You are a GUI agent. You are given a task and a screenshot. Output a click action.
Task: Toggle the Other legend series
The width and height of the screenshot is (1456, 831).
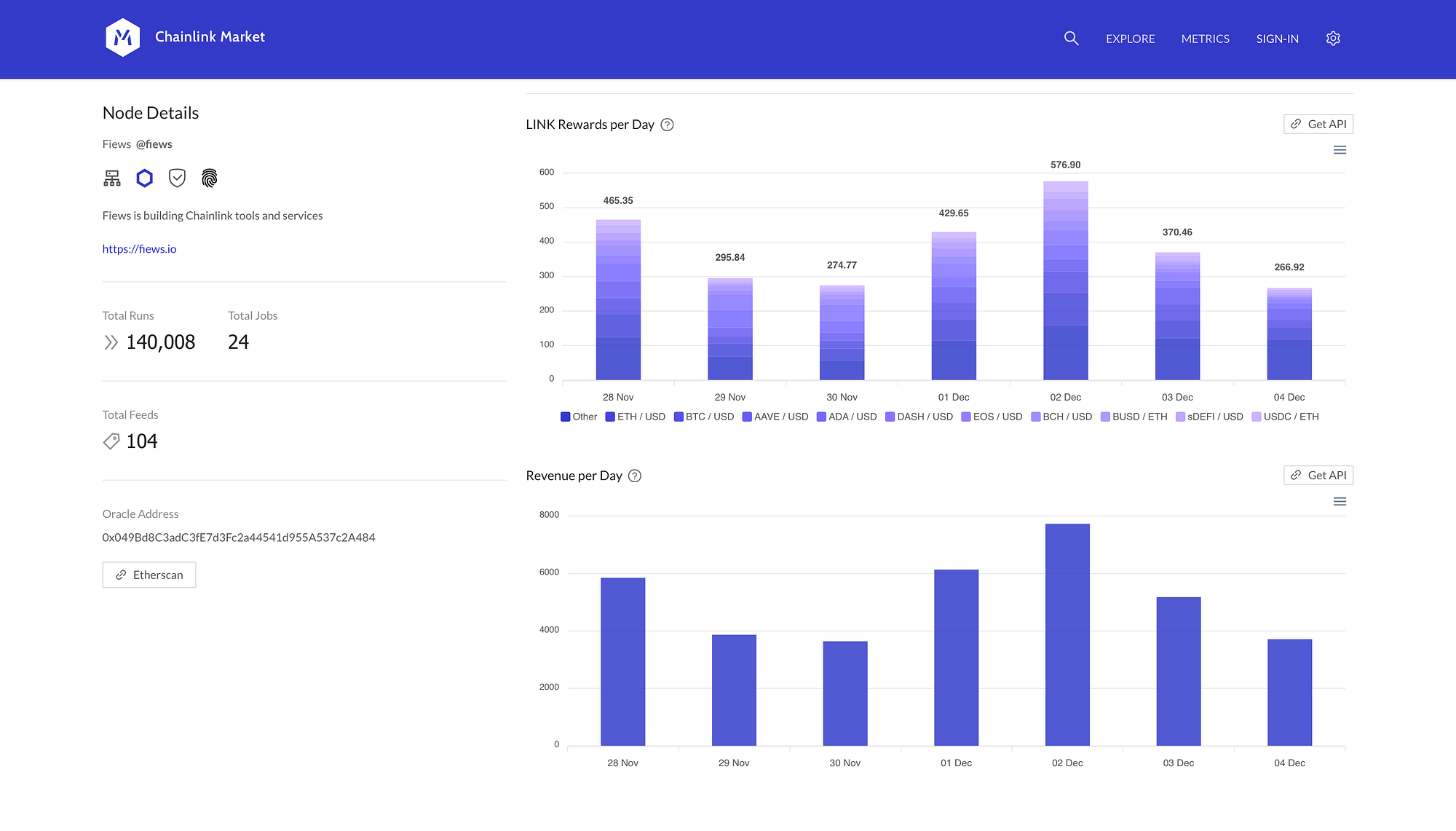[579, 417]
